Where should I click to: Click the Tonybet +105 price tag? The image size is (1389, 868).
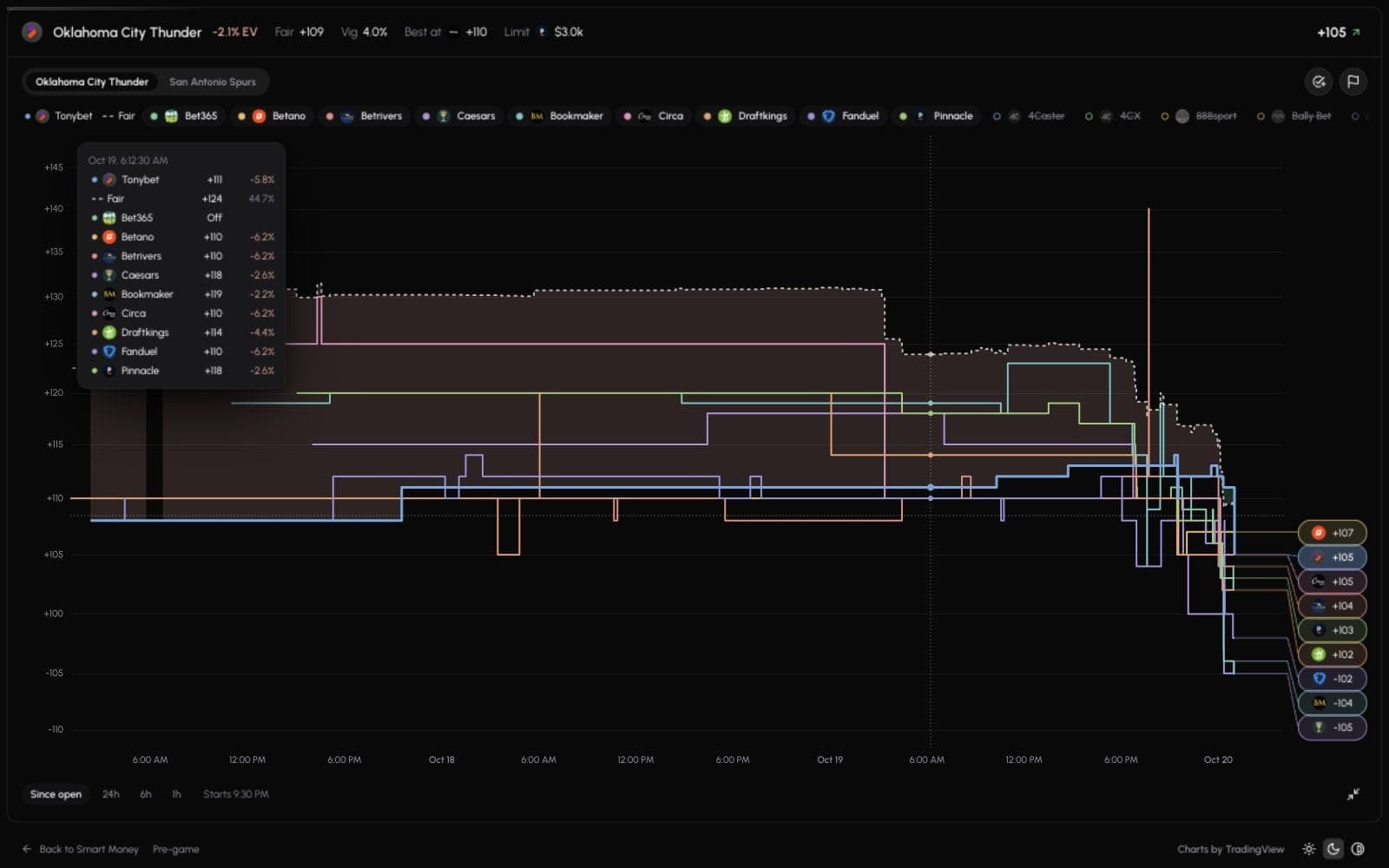1333,557
